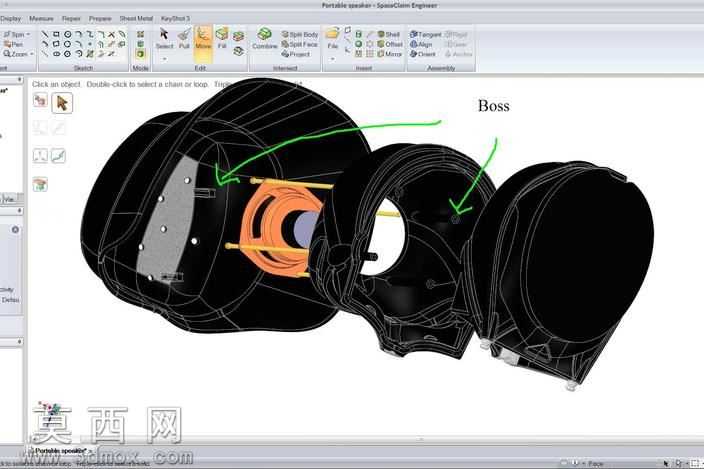Select the Pull tool
Screen dimensions: 704x469
[184, 39]
